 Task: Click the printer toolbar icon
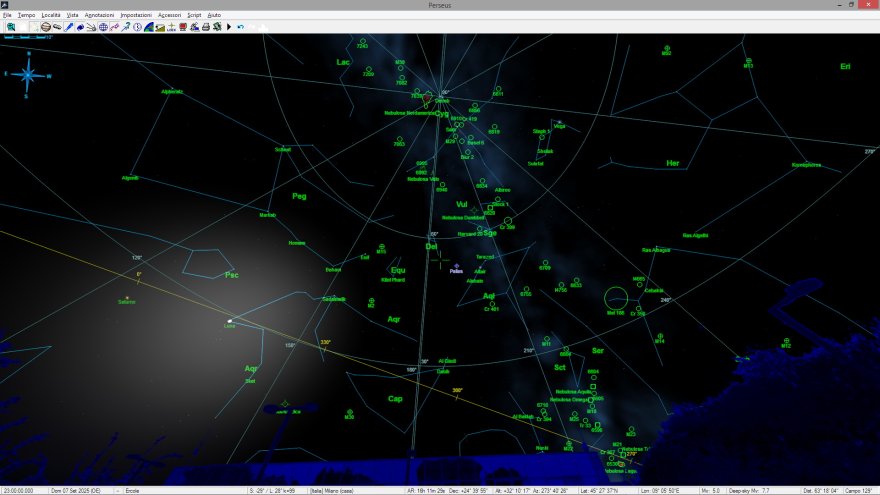[206, 26]
